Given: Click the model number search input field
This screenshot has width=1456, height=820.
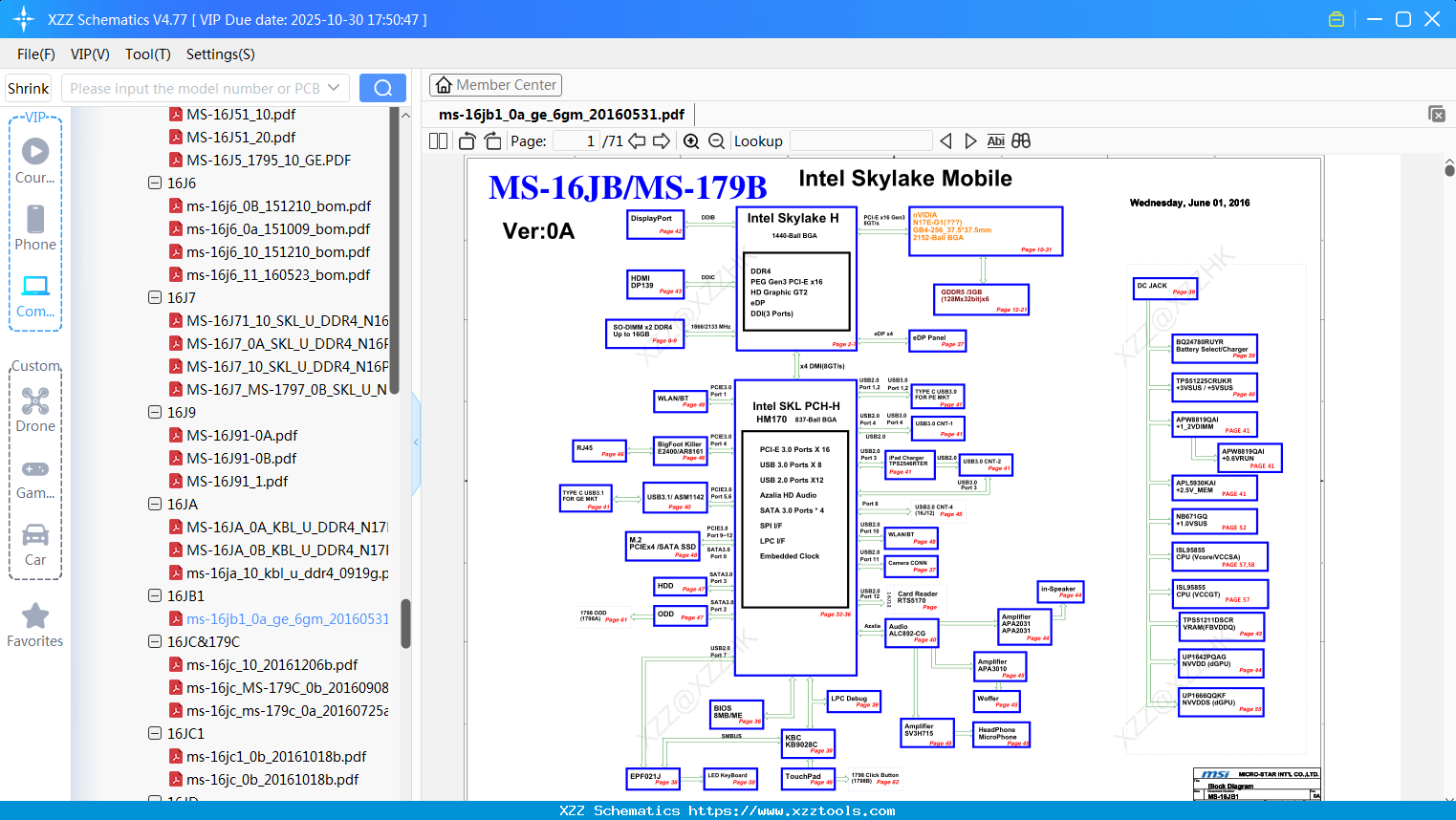Looking at the screenshot, I should click(x=194, y=88).
